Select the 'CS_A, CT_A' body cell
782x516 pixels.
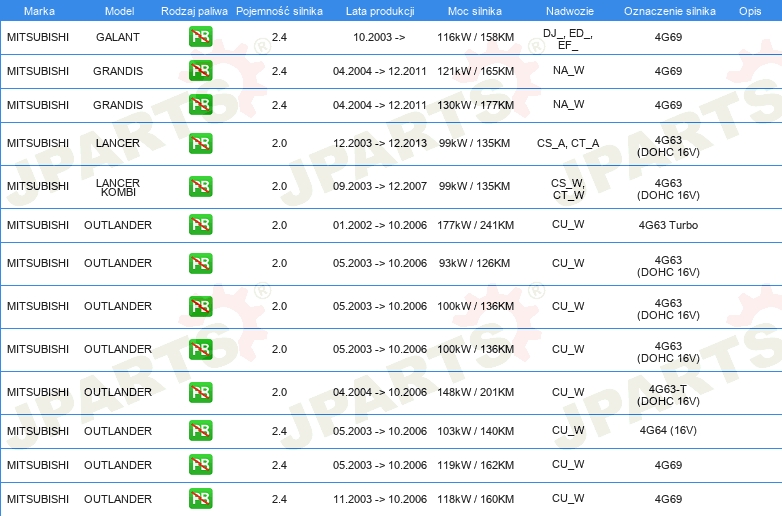568,144
